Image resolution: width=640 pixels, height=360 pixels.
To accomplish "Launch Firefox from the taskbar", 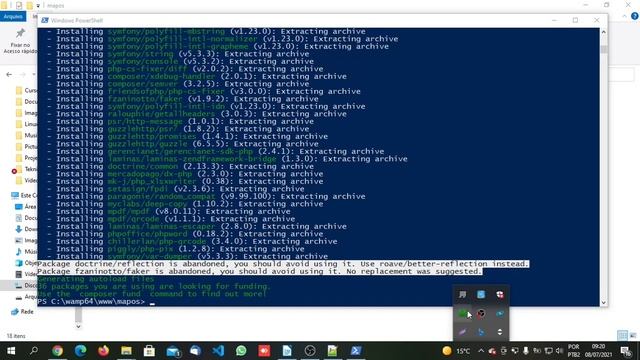I will [103, 351].
